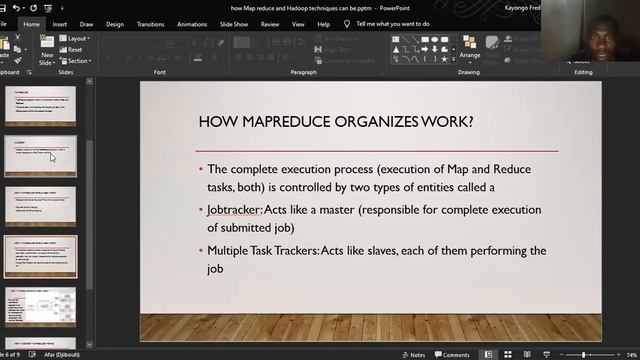Expand the shapes gallery More arrow
The height and width of the screenshot is (360, 640).
click(453, 60)
